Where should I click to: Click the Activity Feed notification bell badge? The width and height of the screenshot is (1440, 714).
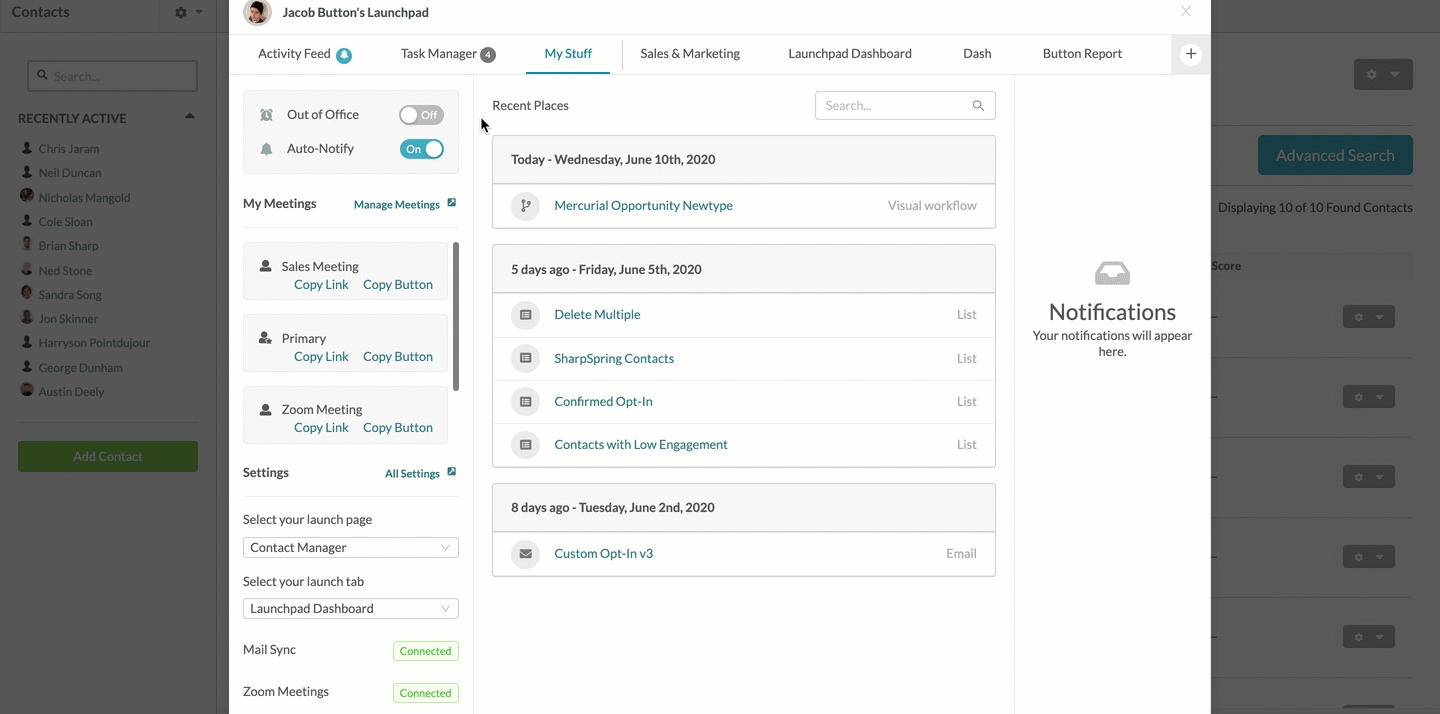(344, 55)
